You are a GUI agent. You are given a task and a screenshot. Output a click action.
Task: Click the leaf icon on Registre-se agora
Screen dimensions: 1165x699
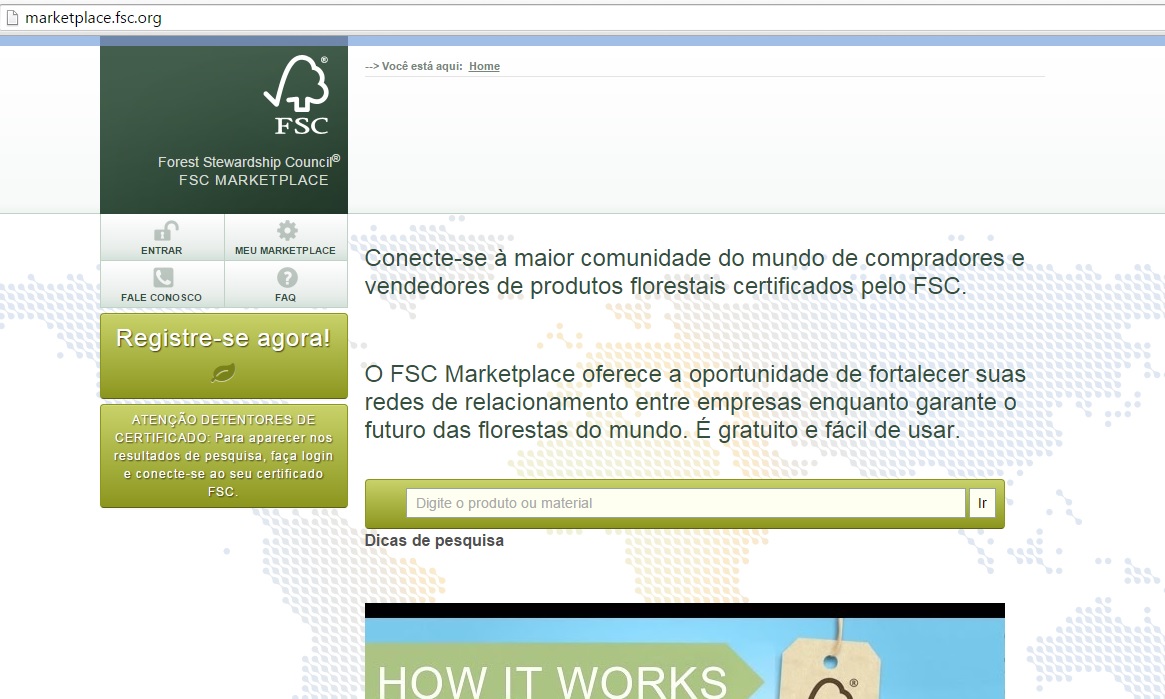pos(223,373)
